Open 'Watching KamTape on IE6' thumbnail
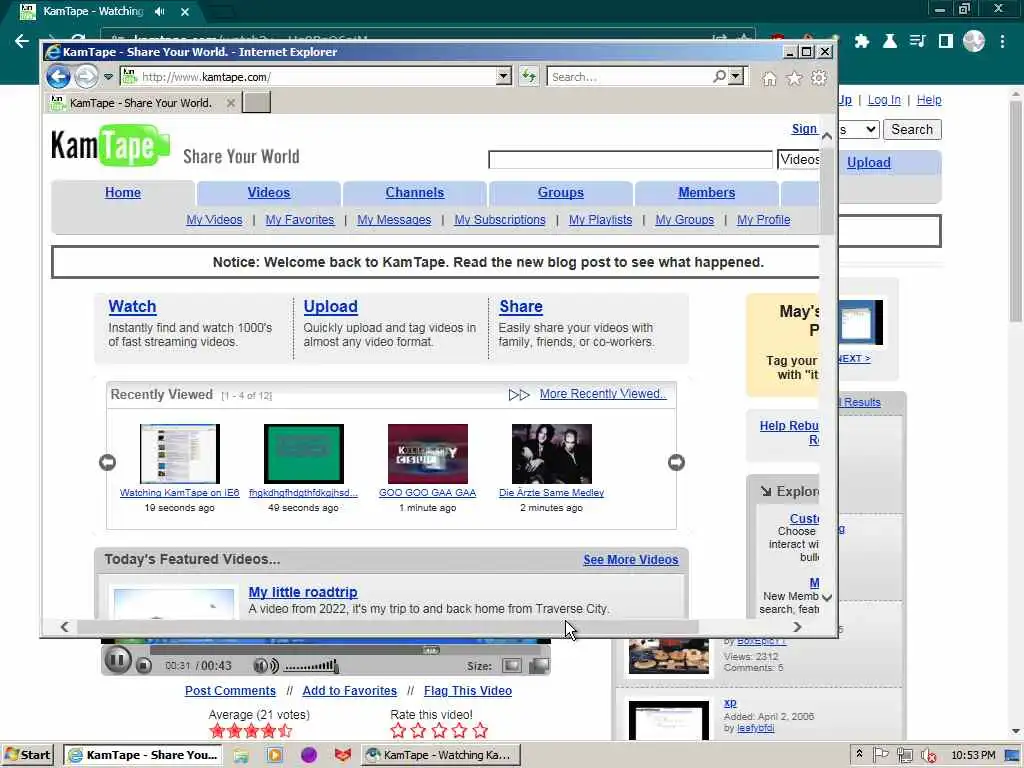This screenshot has width=1024, height=768. click(x=180, y=454)
